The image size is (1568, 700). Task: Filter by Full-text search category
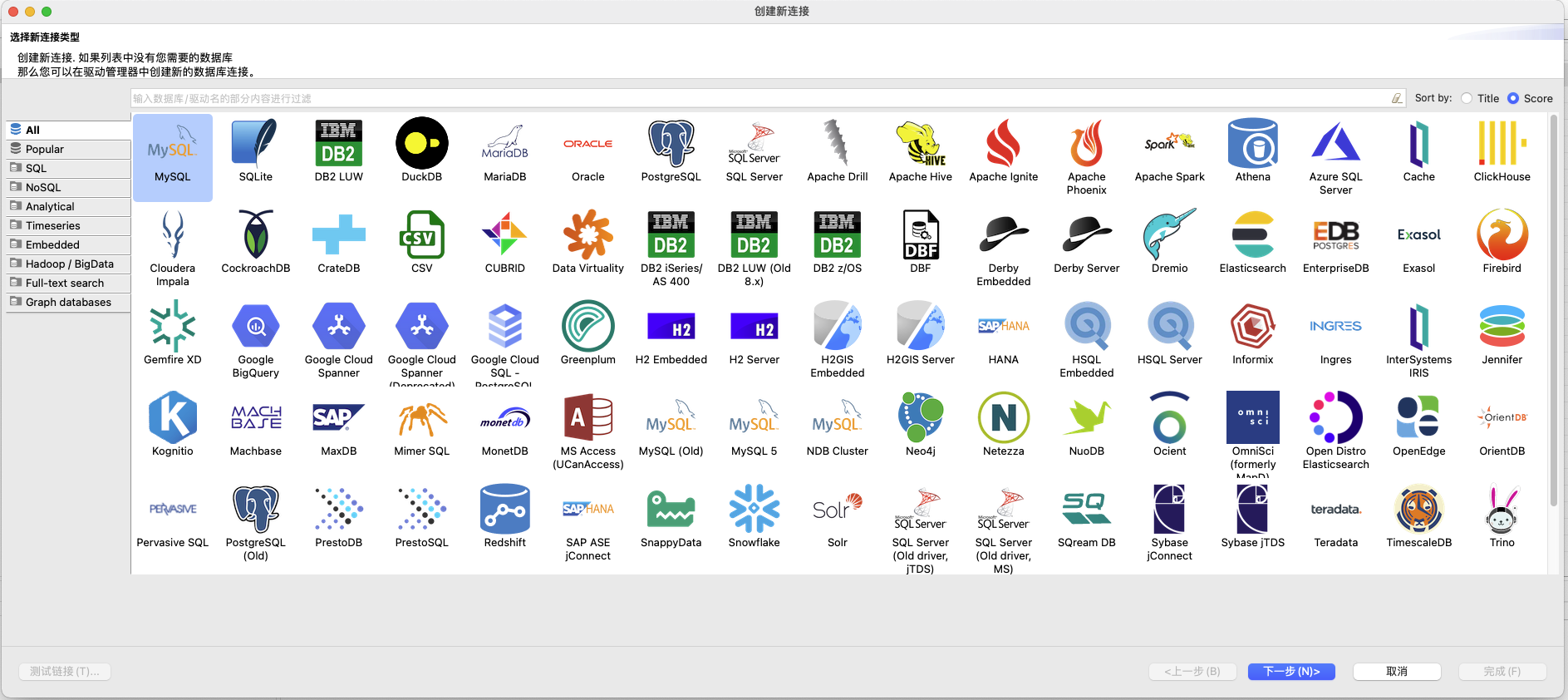coord(68,283)
